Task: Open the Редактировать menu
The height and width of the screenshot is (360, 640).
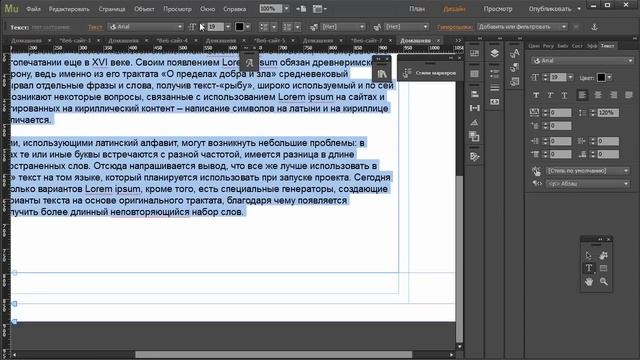Action: (x=69, y=9)
